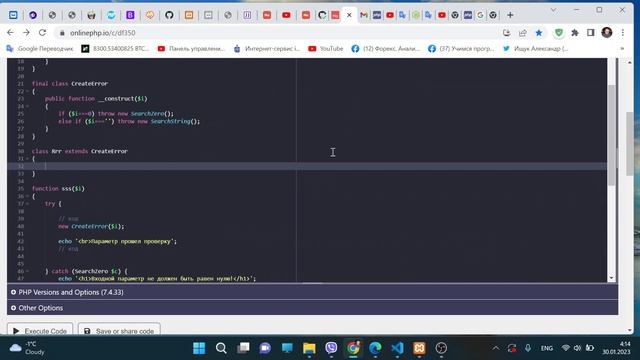Expand the Other Options section
This screenshot has height=360, width=640.
(312, 308)
